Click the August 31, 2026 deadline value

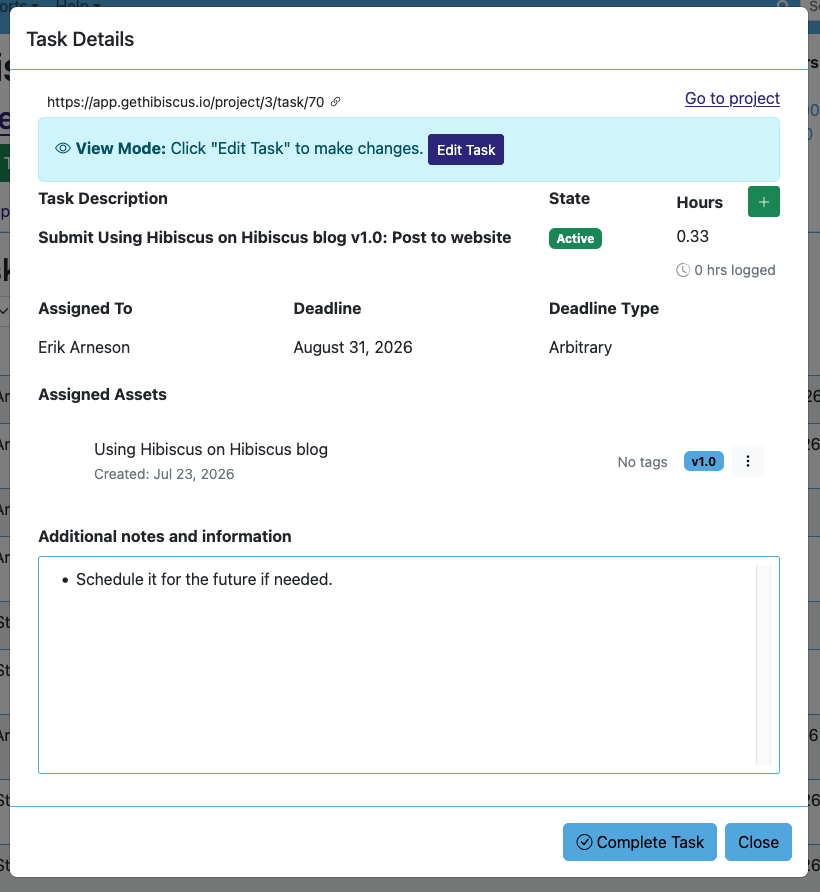[x=353, y=348]
